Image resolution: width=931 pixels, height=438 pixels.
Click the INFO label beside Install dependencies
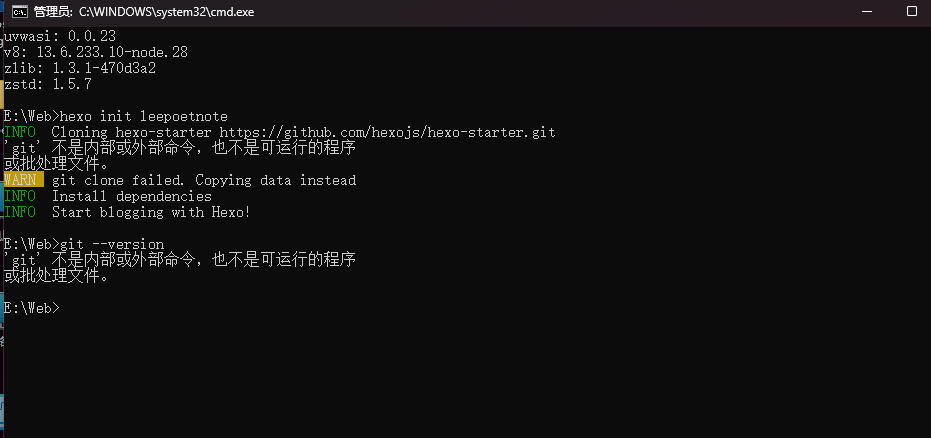pos(20,197)
